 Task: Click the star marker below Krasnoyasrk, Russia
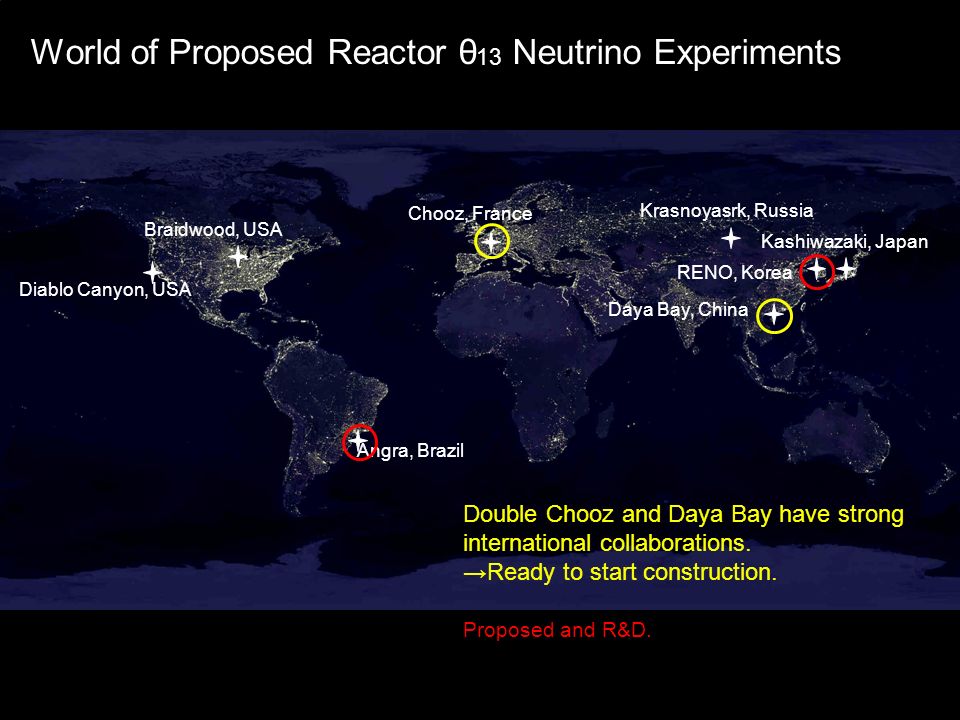pyautogui.click(x=730, y=238)
